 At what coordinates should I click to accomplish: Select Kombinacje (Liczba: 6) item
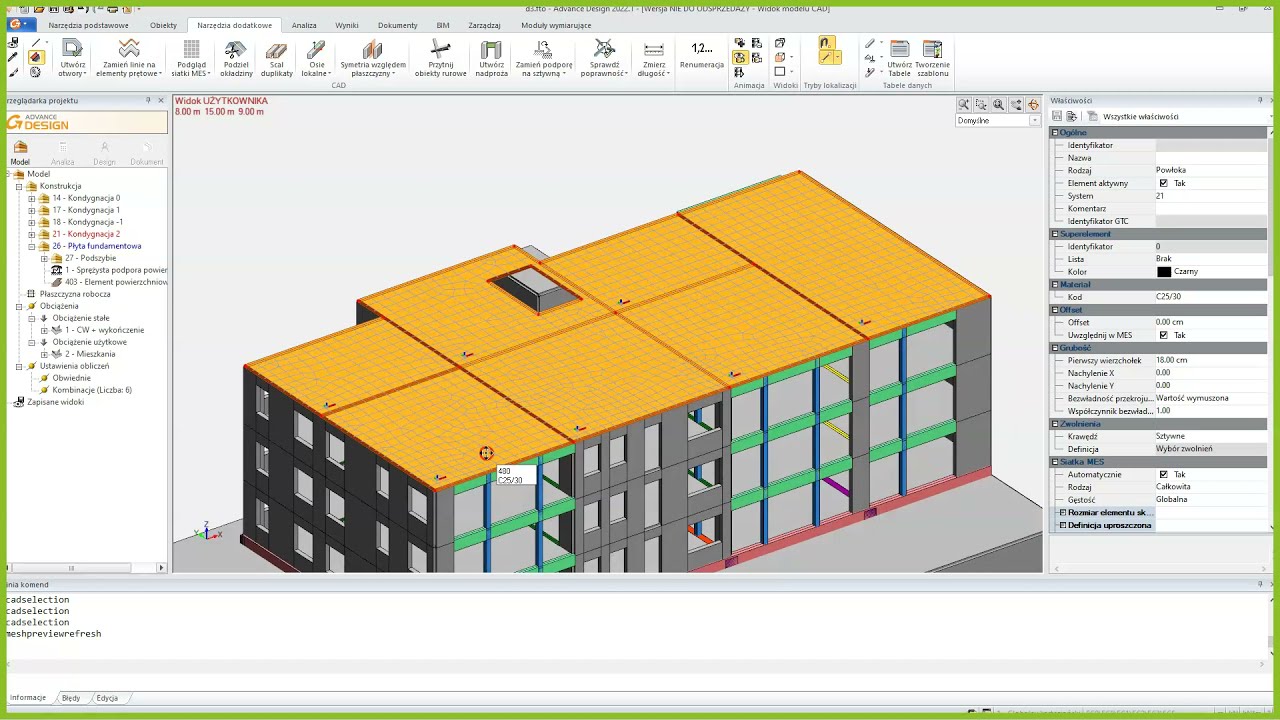coord(92,390)
